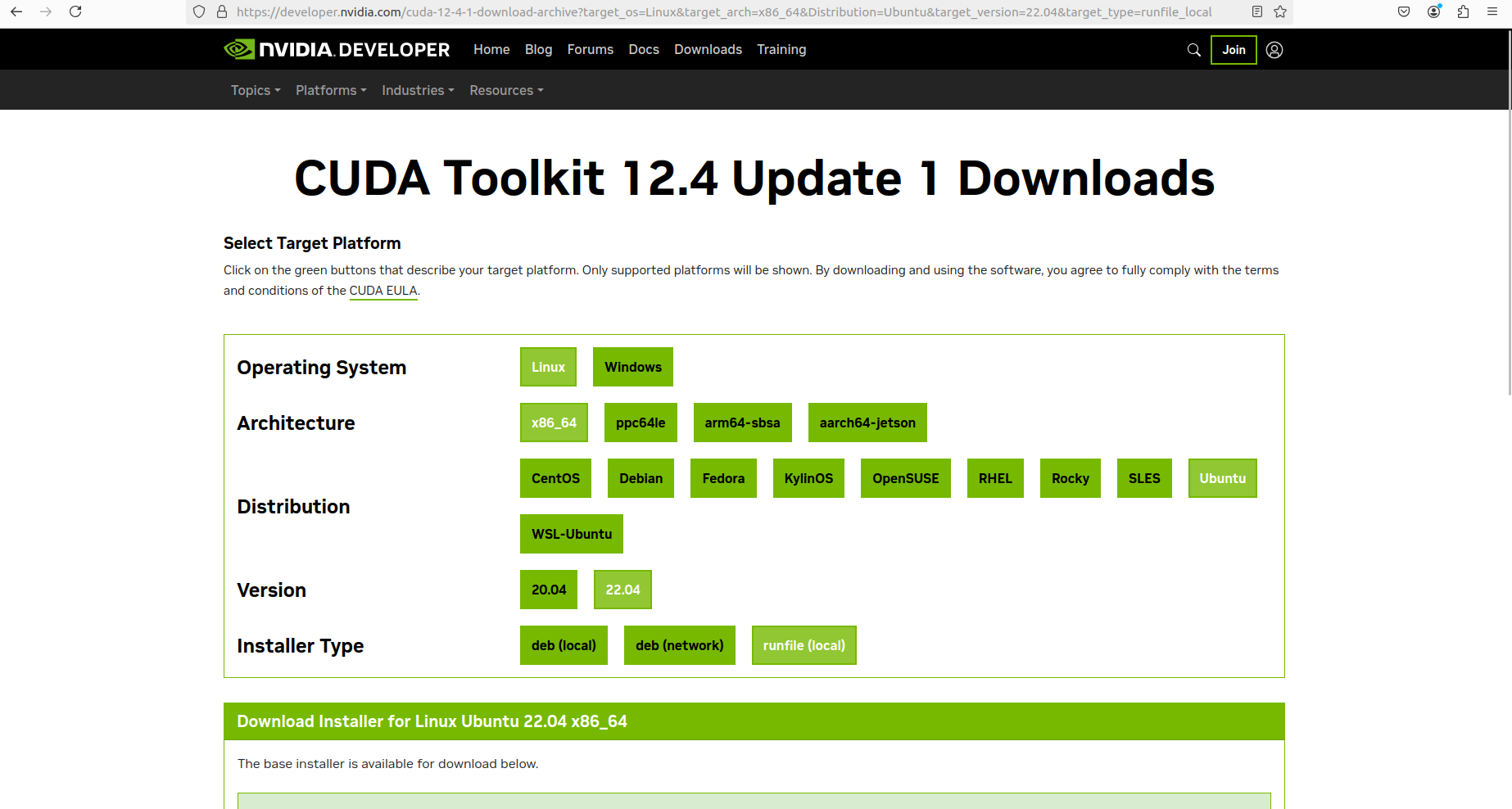1512x809 pixels.
Task: Click the CUDA Toolkit 12.4 Update 1 Downloads heading
Action: (x=754, y=179)
